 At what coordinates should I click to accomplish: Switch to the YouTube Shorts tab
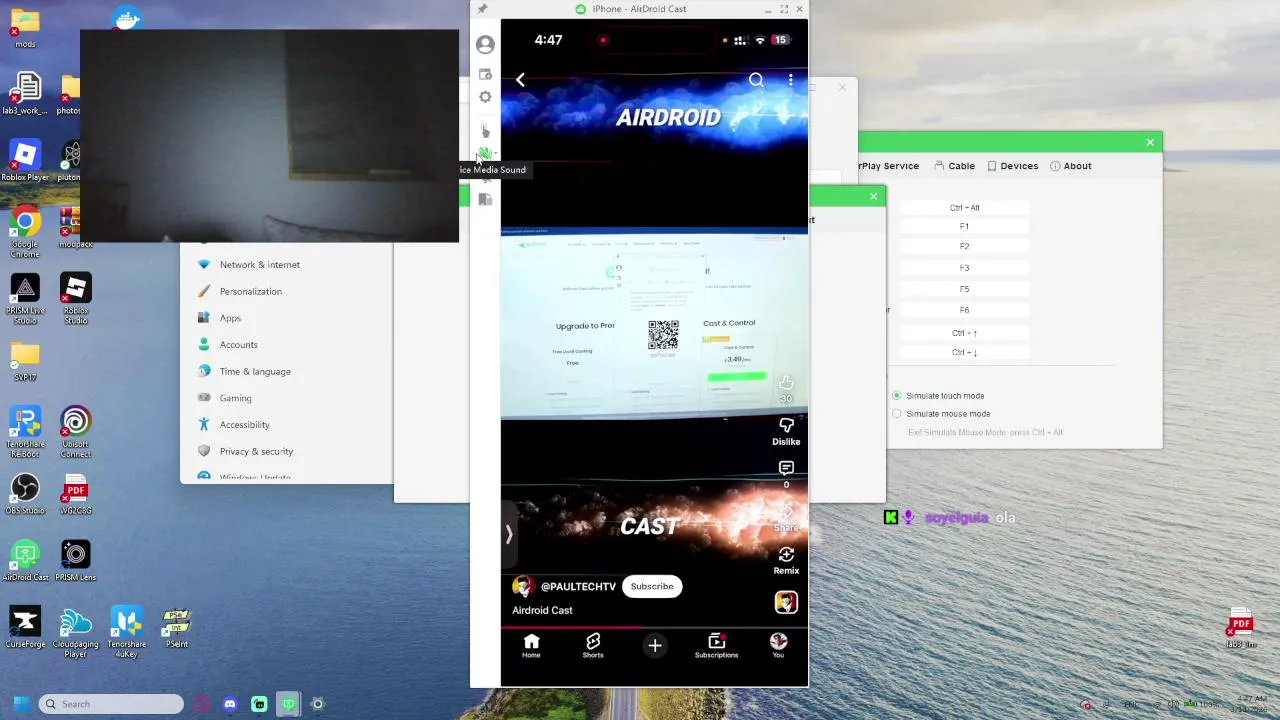(593, 646)
